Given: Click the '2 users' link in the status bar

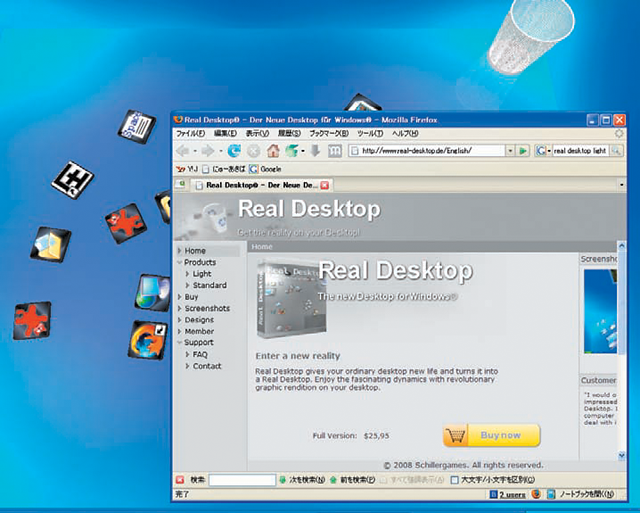Looking at the screenshot, I should click(x=512, y=495).
